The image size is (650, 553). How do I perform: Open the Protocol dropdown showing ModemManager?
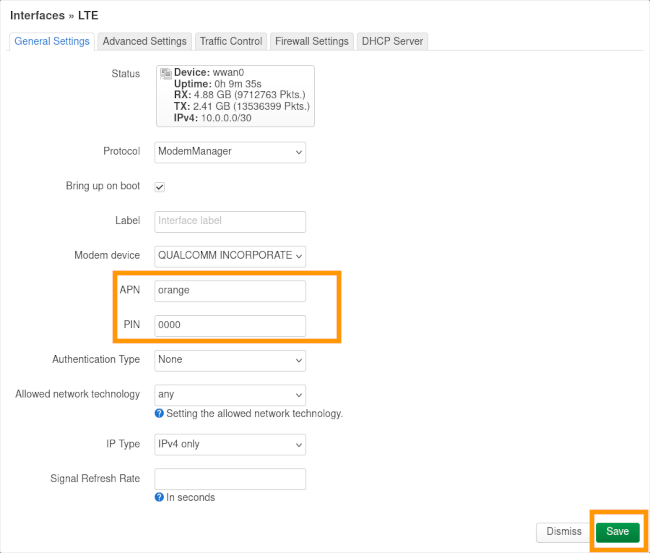coord(230,152)
